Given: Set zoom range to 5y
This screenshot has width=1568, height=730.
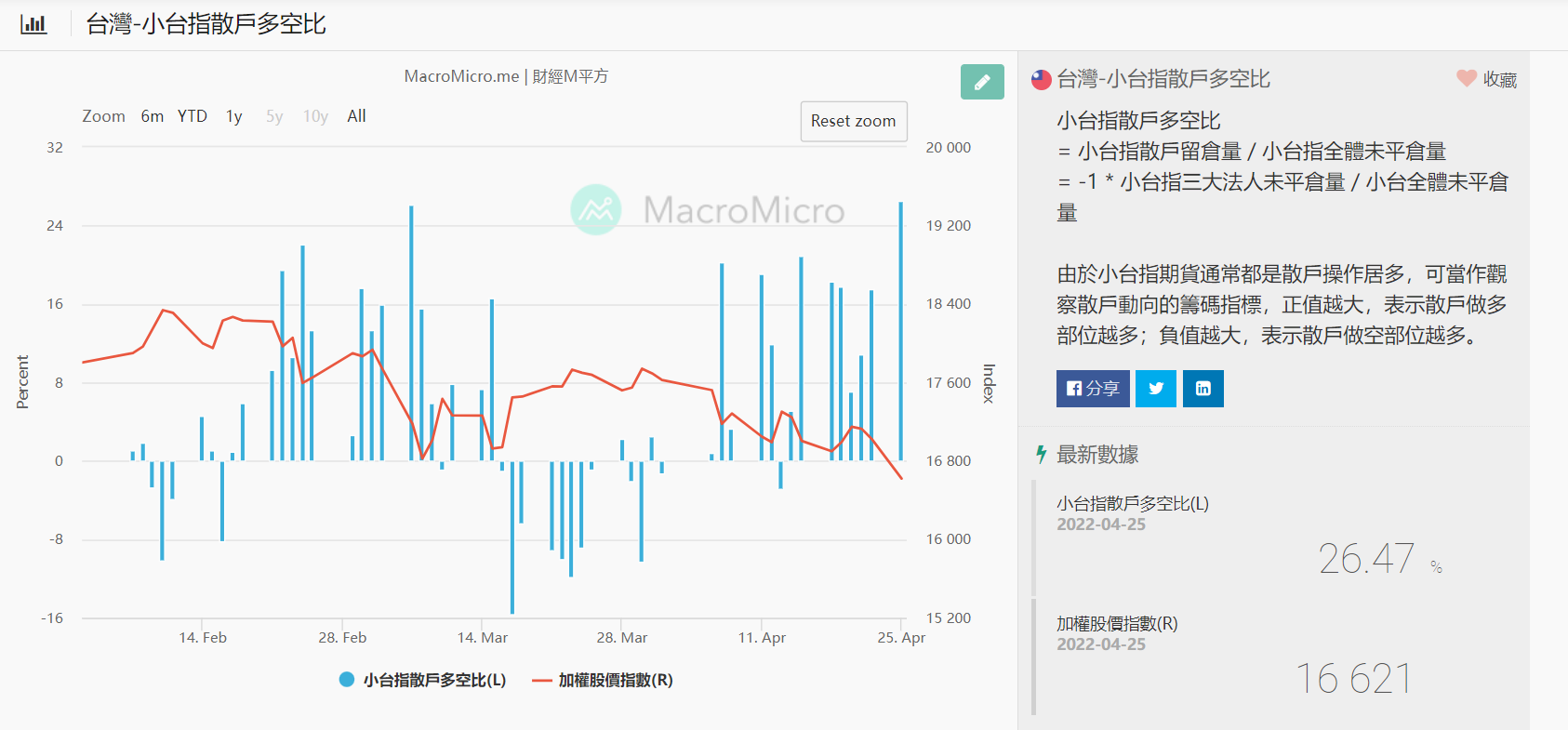Looking at the screenshot, I should tap(274, 116).
